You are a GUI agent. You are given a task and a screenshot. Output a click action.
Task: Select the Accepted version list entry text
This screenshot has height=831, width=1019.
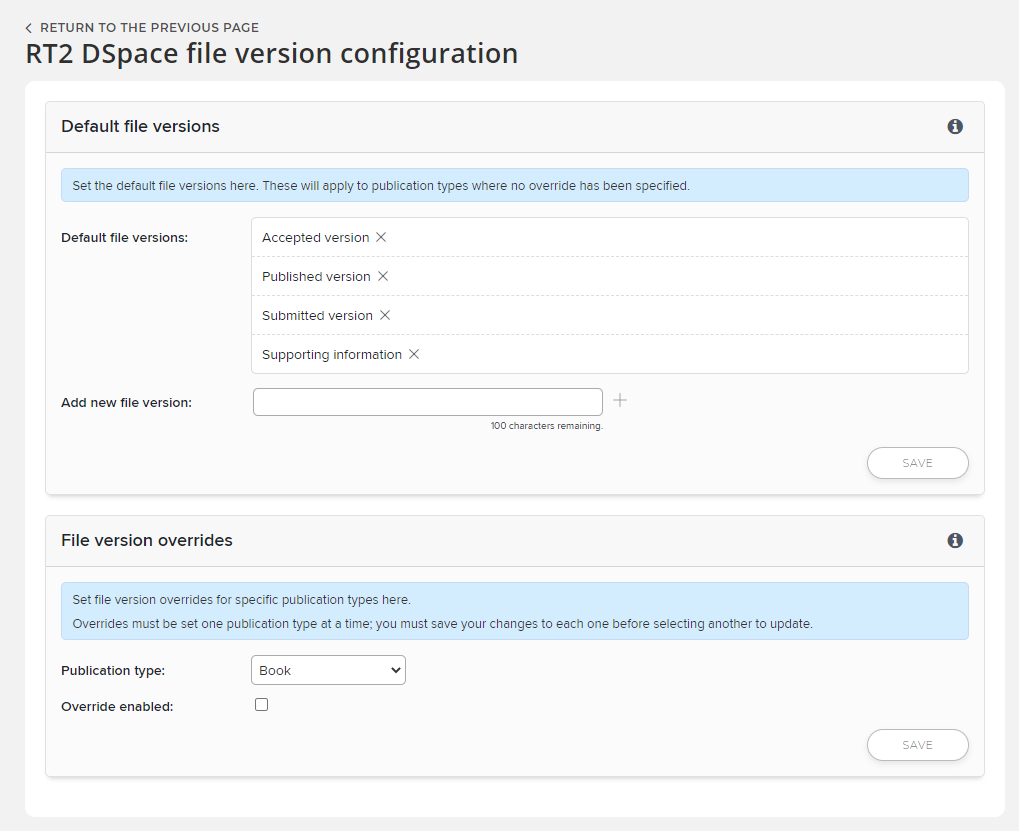pyautogui.click(x=315, y=238)
